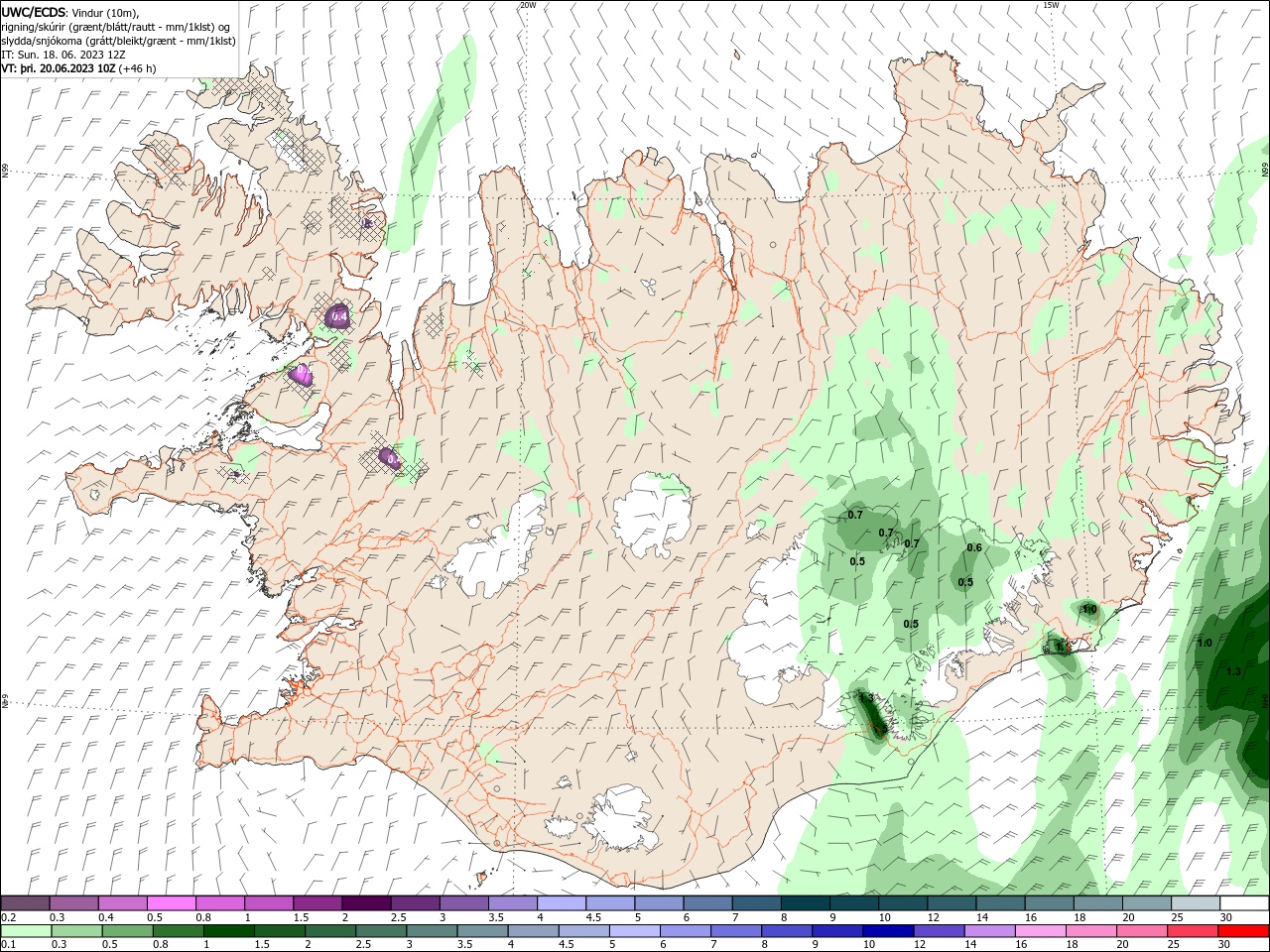Select the crimson 20–25 rain legend swatch

(x=1195, y=931)
